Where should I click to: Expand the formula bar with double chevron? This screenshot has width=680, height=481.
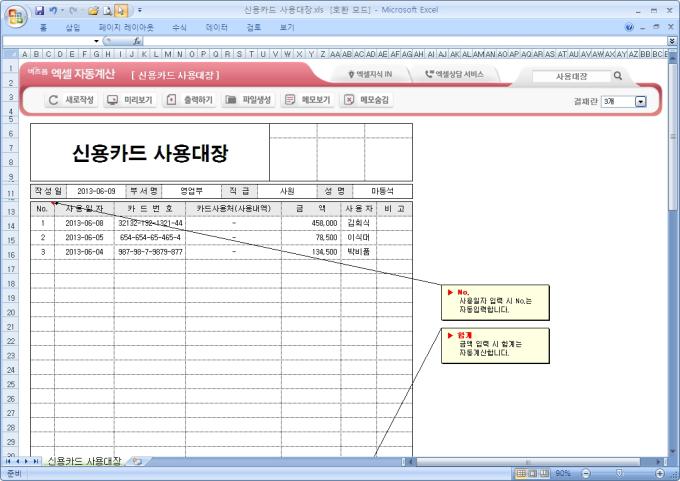point(672,41)
